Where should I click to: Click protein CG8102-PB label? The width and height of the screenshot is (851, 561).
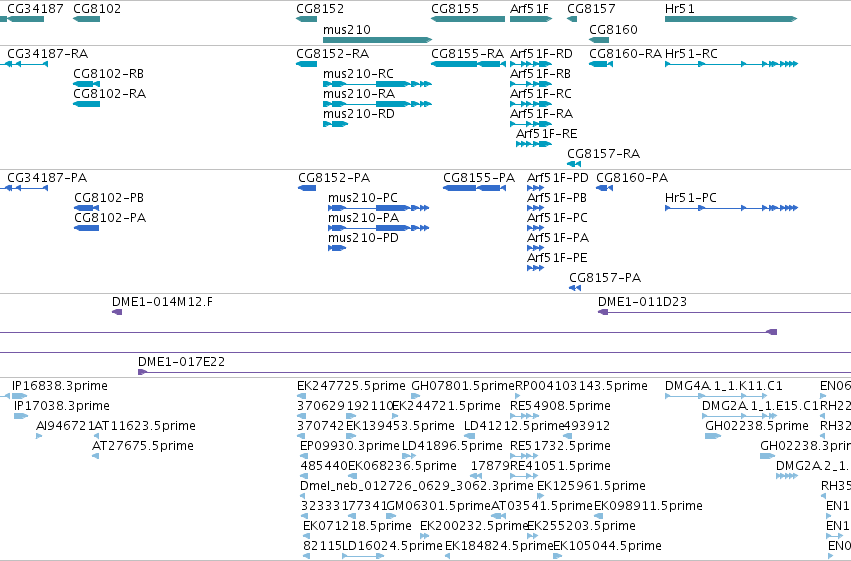tap(109, 198)
